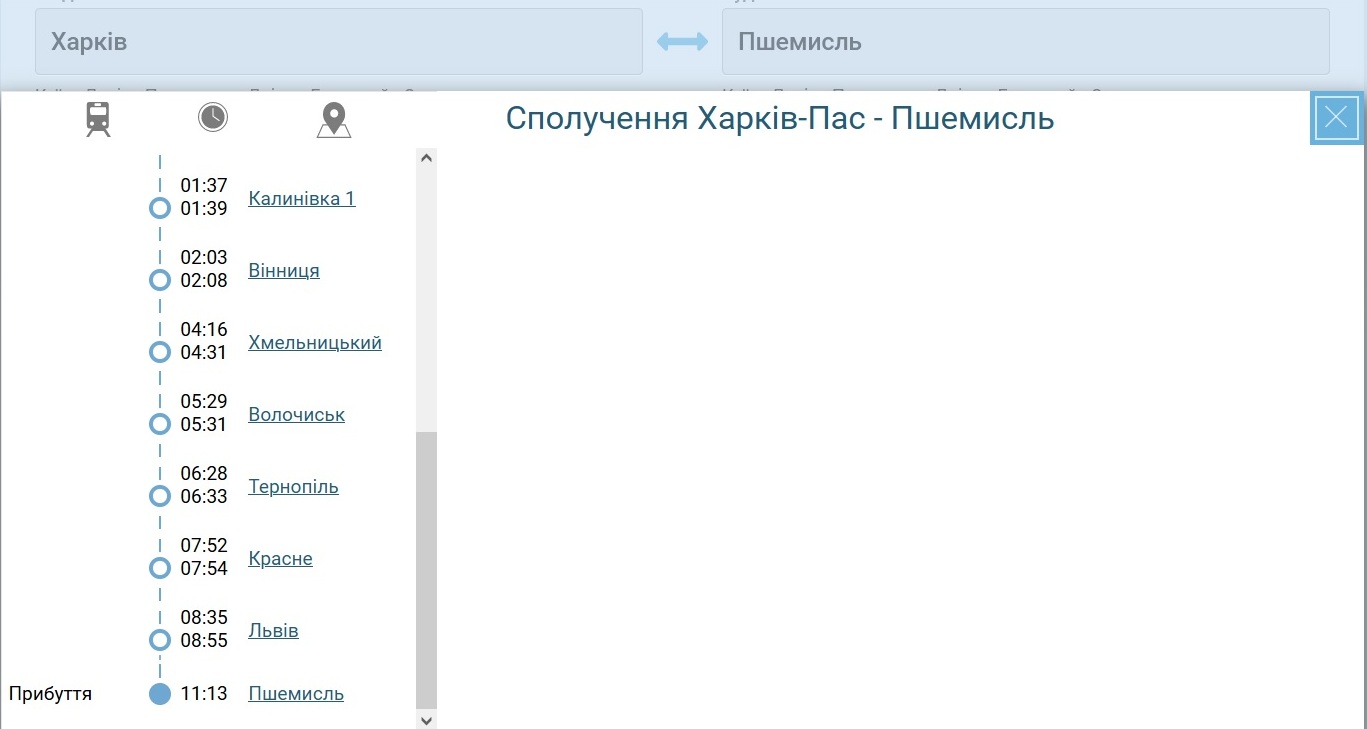
Task: Swap stations with the double-arrow icon
Action: [x=682, y=42]
